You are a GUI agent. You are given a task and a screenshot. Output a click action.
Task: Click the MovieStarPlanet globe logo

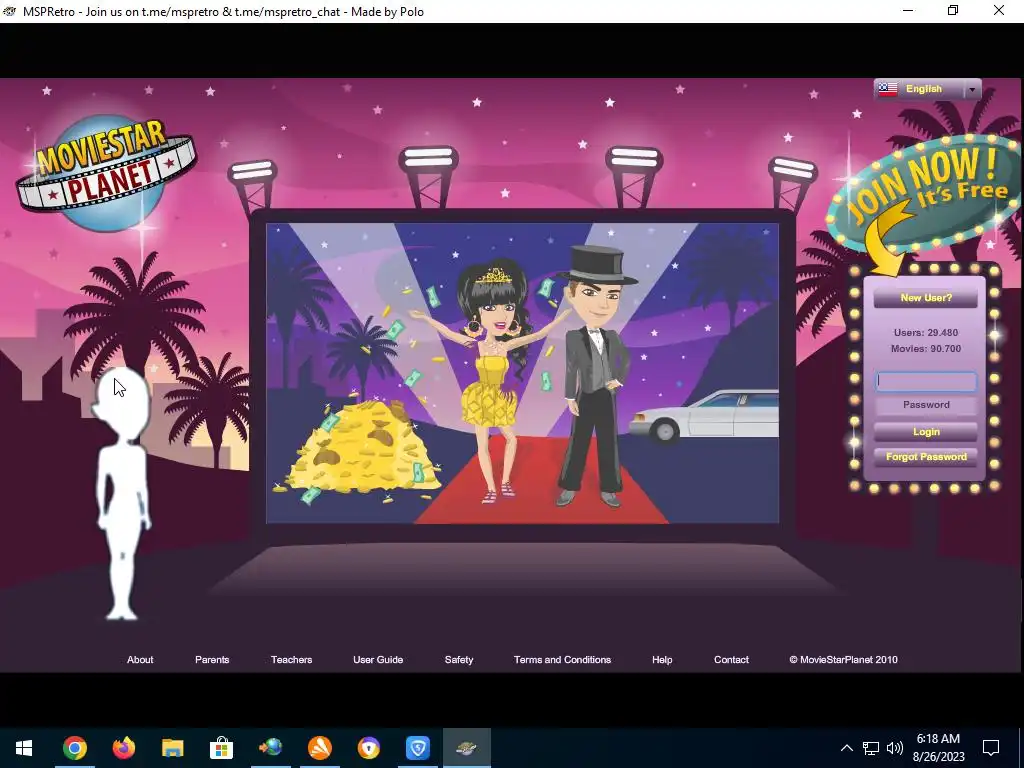tap(106, 173)
